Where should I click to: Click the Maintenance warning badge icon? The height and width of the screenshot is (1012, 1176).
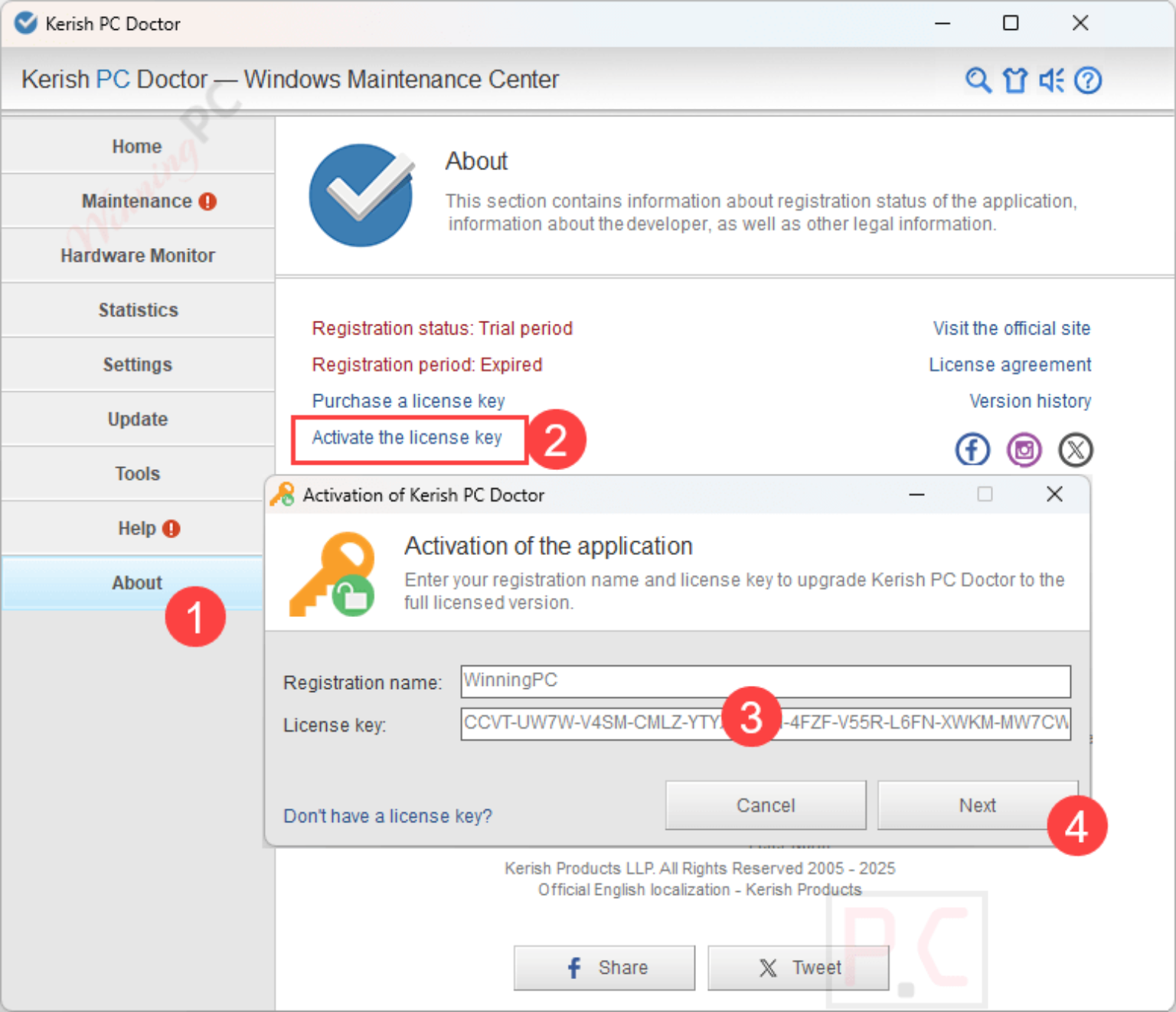[x=208, y=201]
